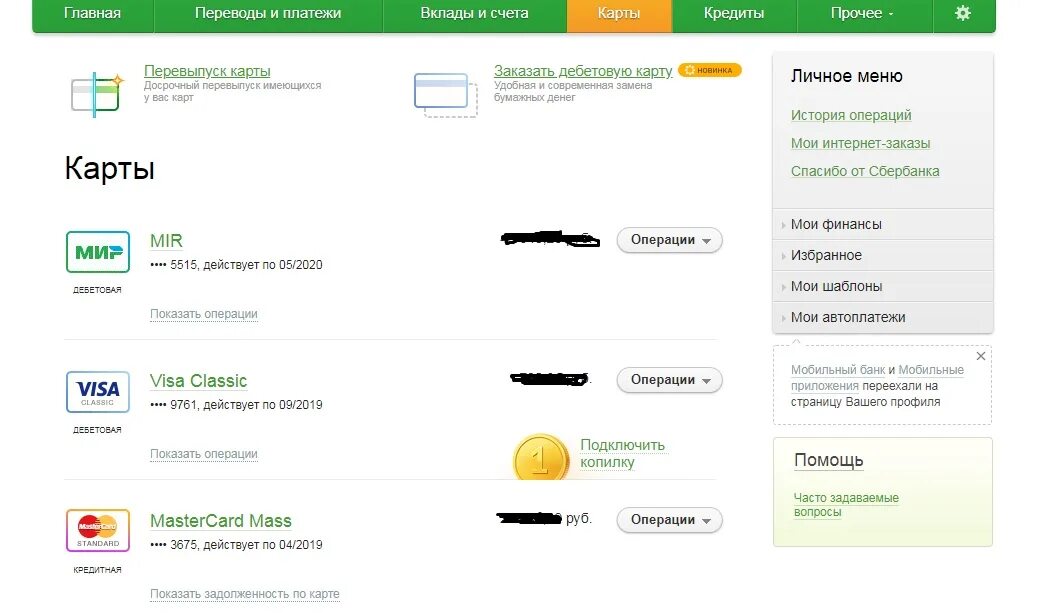
Task: Click the Карты page heading
Action: (x=110, y=168)
